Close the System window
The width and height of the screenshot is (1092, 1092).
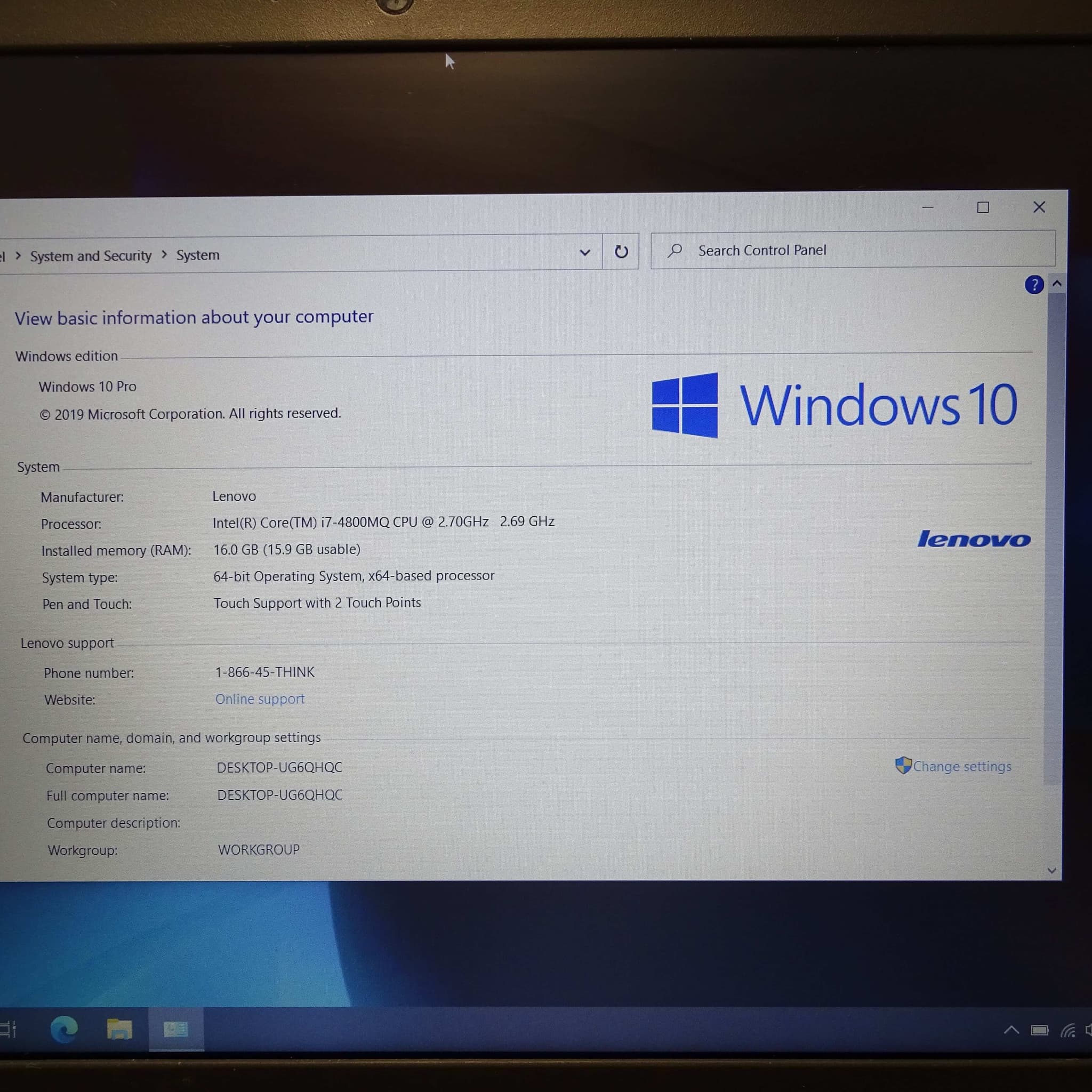(x=1039, y=207)
